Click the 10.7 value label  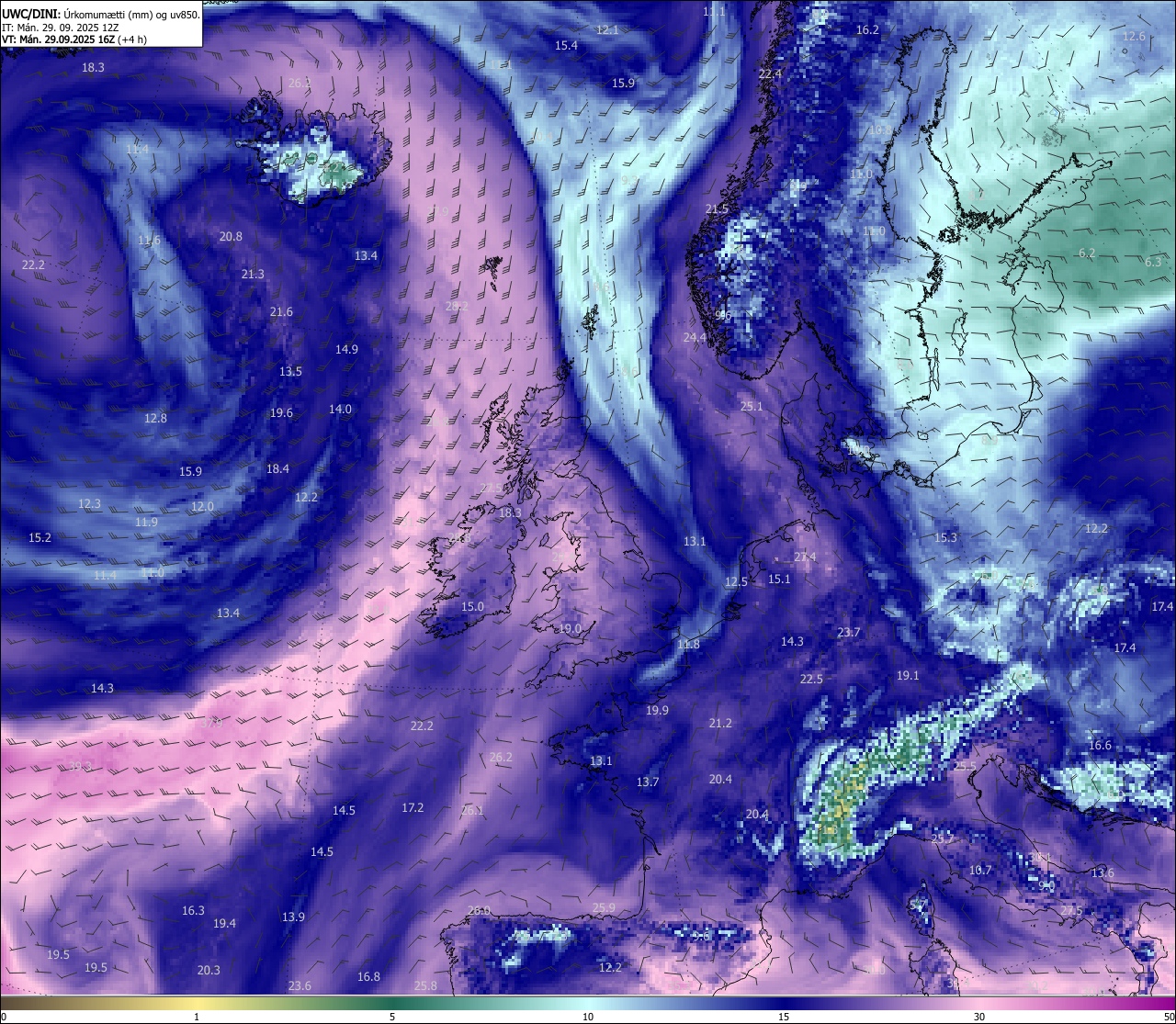980,870
